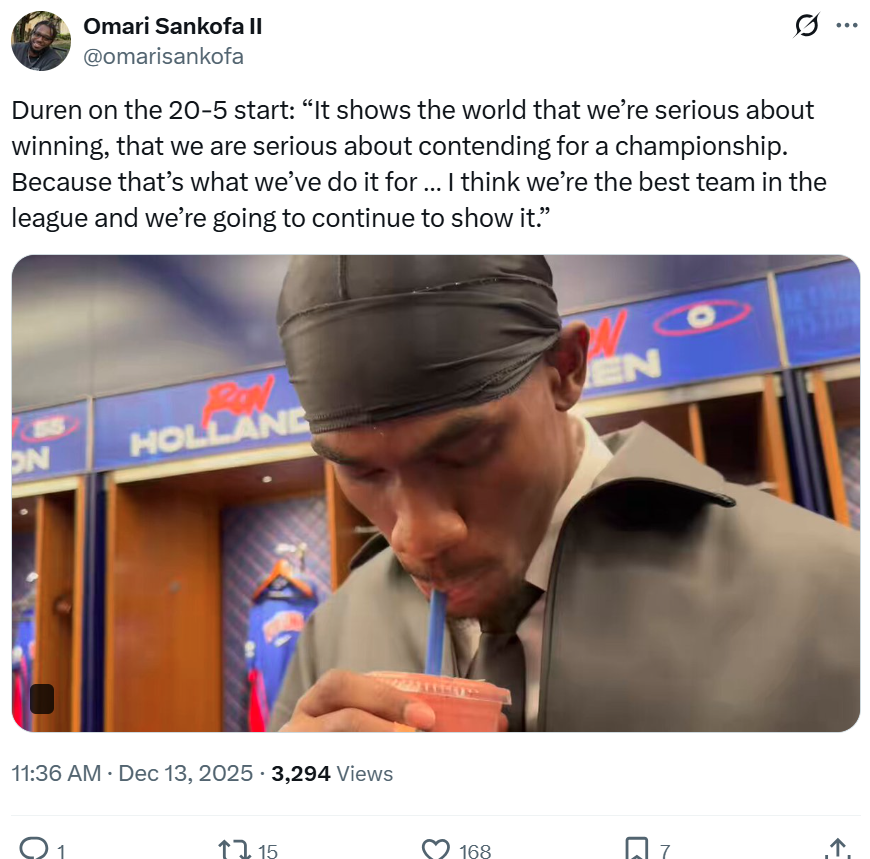Screen dimensions: 870x859
Task: Click the reply speech bubble icon
Action: (34, 849)
